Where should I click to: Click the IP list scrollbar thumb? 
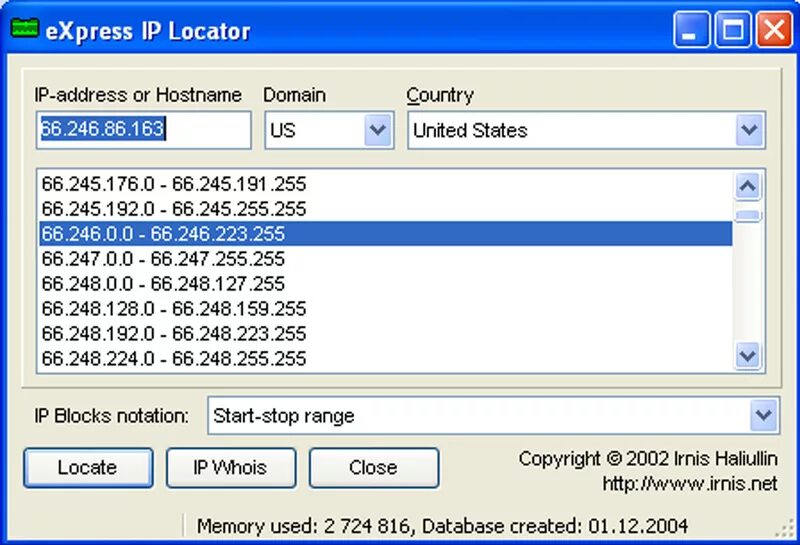(x=748, y=216)
